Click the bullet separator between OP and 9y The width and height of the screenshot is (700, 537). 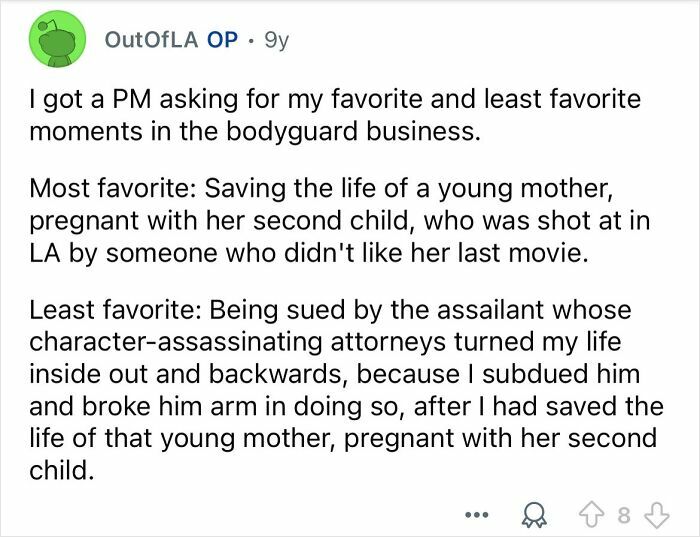[252, 42]
